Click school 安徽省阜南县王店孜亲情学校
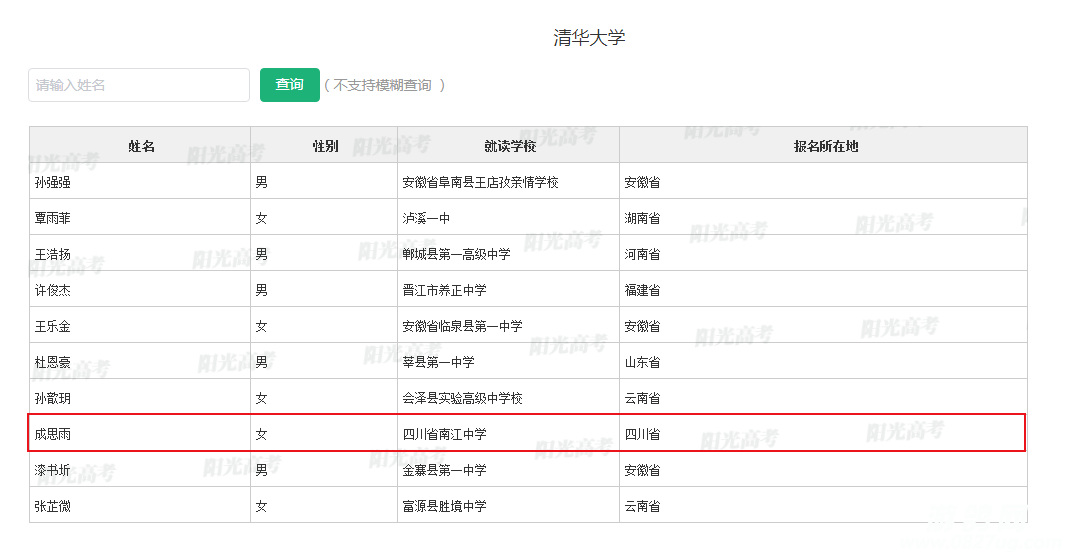 pos(481,182)
